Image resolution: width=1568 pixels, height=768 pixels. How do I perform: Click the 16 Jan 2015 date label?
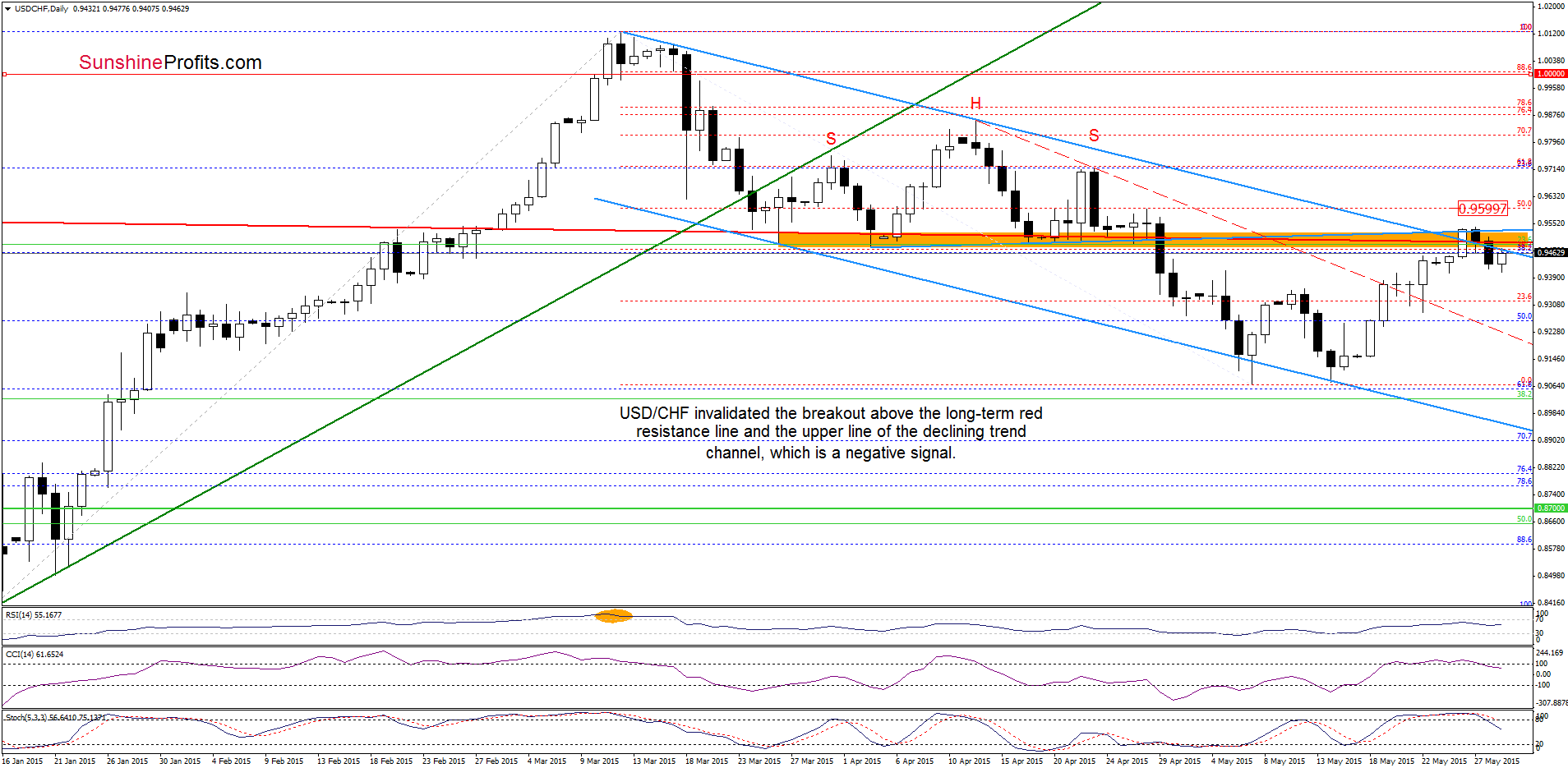(22, 761)
